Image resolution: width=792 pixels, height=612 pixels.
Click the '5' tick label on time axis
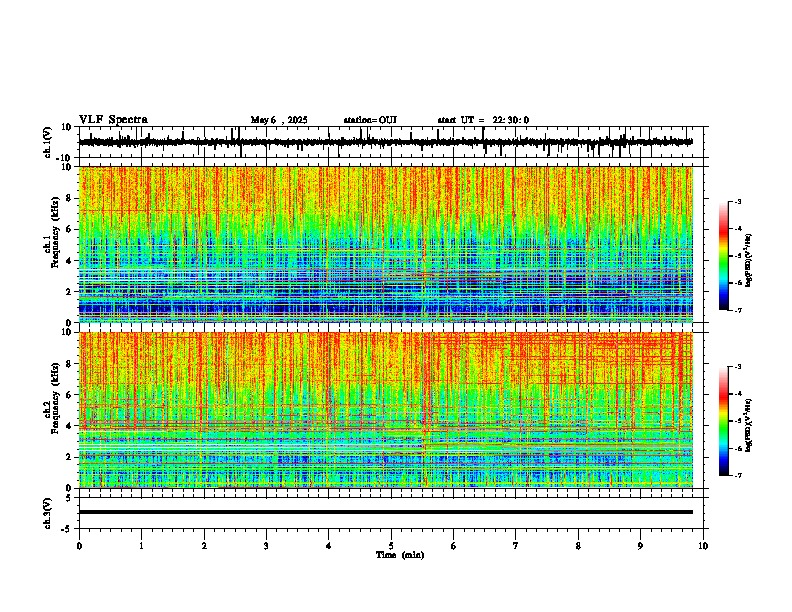[391, 546]
